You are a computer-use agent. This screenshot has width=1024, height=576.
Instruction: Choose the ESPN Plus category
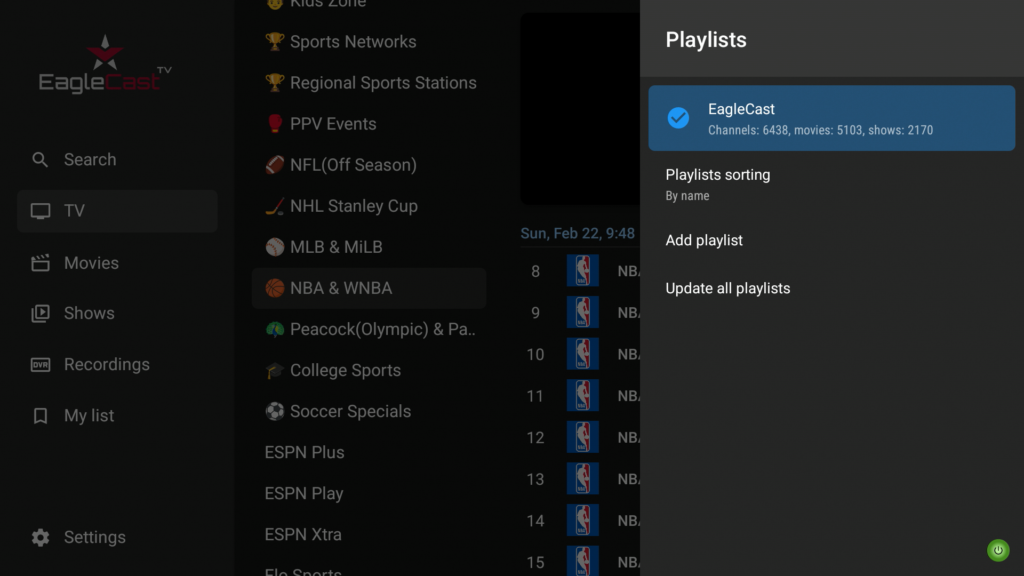(x=304, y=452)
